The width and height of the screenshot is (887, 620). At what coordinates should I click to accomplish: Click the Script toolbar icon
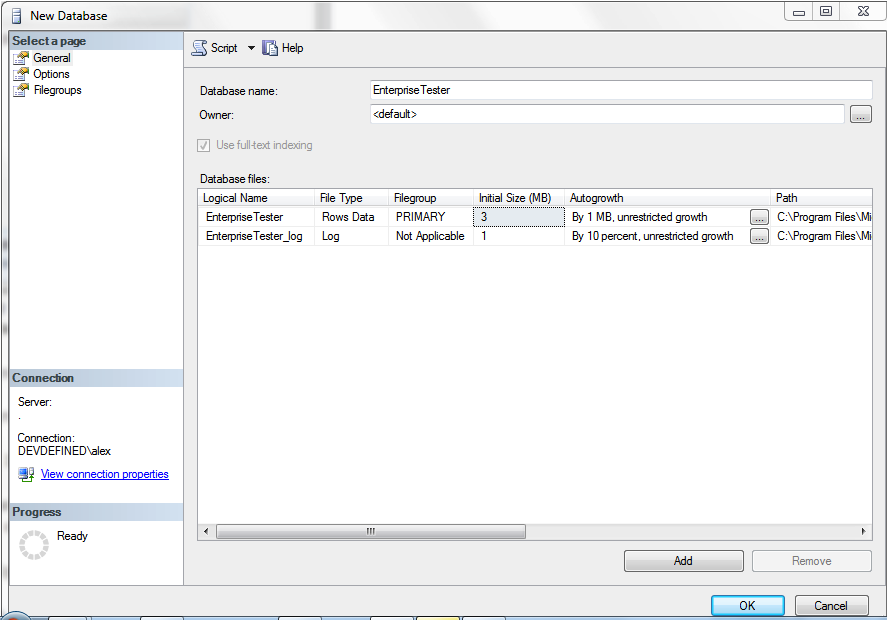[199, 48]
